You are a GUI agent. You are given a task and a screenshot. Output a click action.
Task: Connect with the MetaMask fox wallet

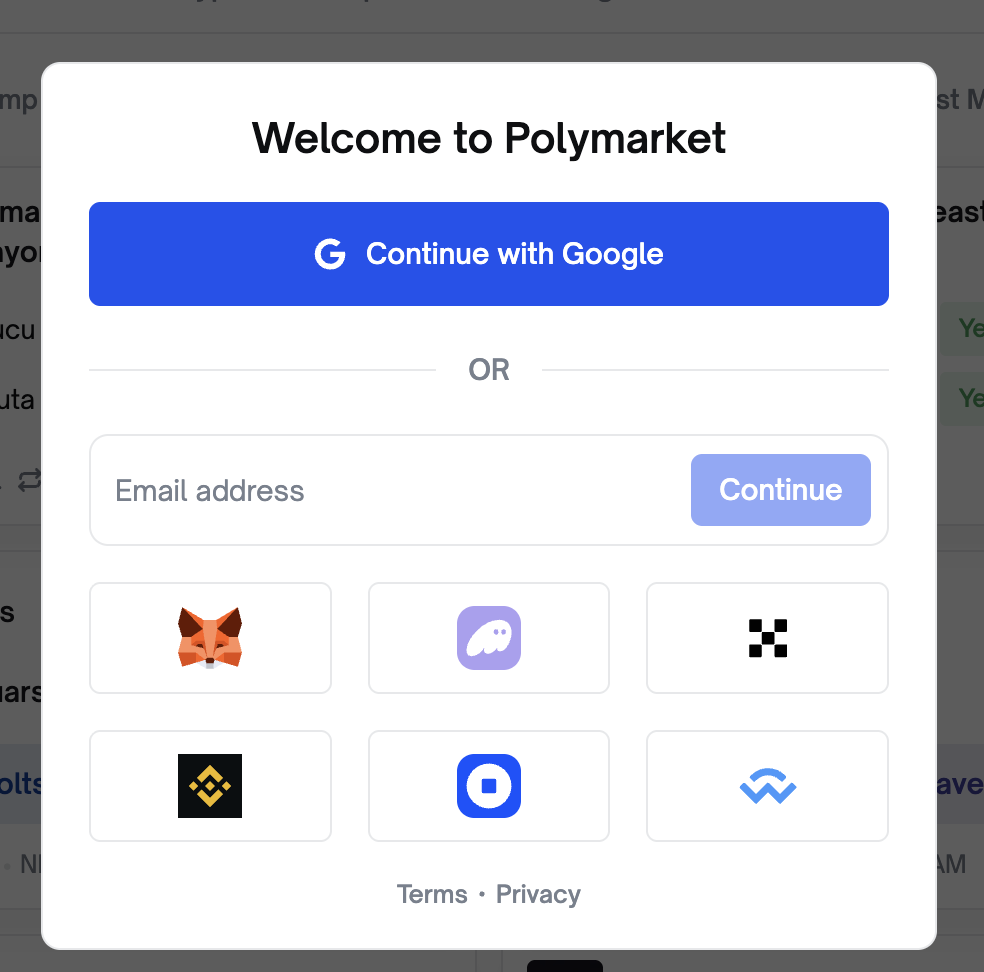(210, 638)
